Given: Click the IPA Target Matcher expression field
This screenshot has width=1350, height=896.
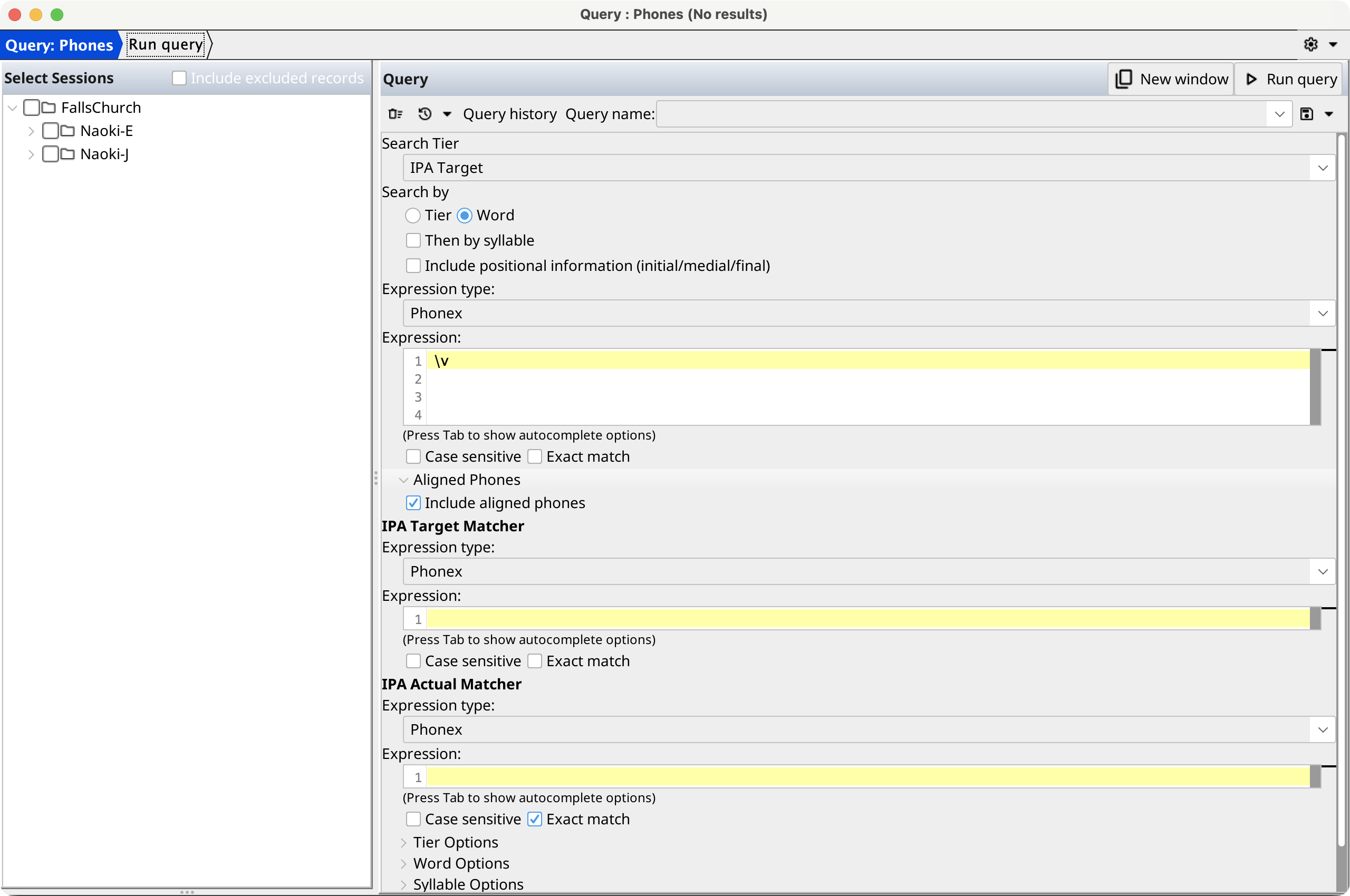Looking at the screenshot, I should tap(868, 619).
